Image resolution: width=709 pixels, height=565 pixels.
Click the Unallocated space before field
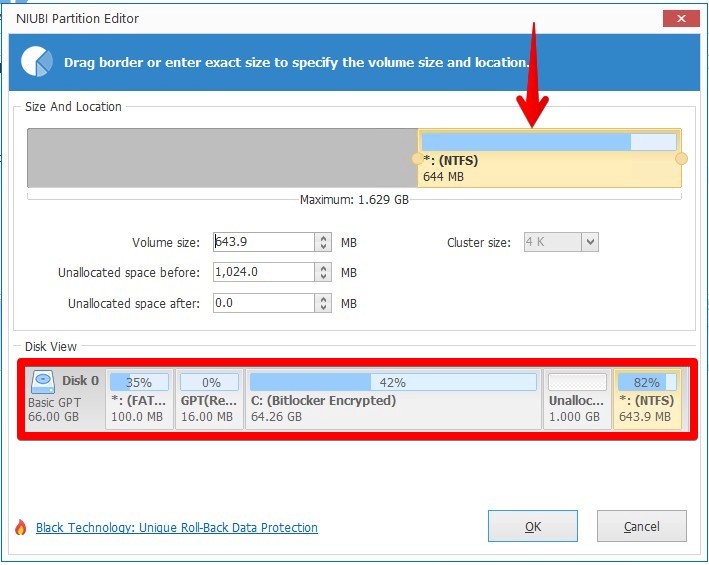pyautogui.click(x=264, y=272)
